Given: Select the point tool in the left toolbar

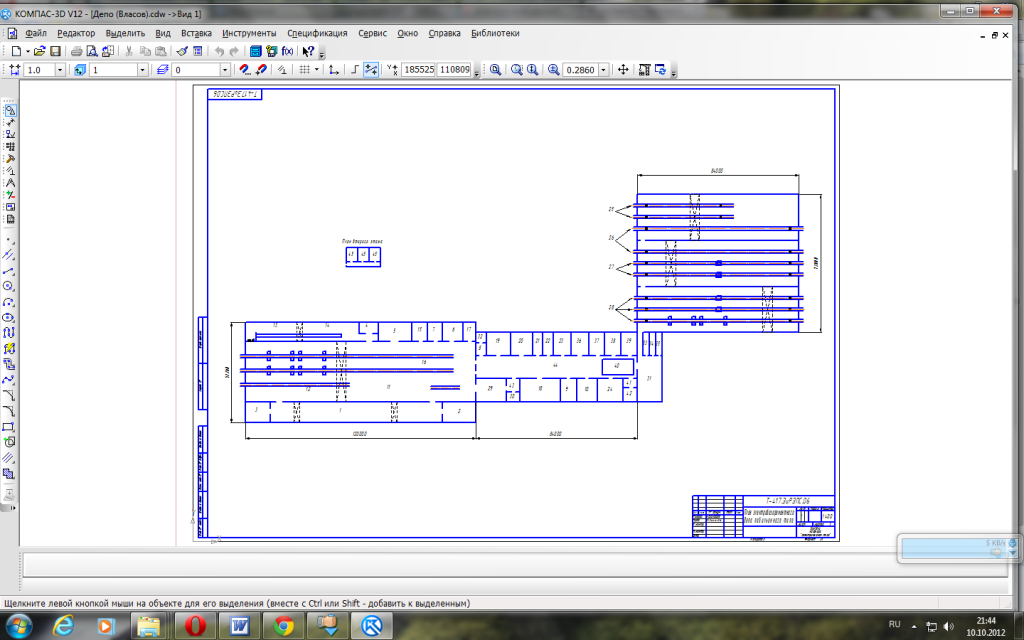Looking at the screenshot, I should [8, 240].
